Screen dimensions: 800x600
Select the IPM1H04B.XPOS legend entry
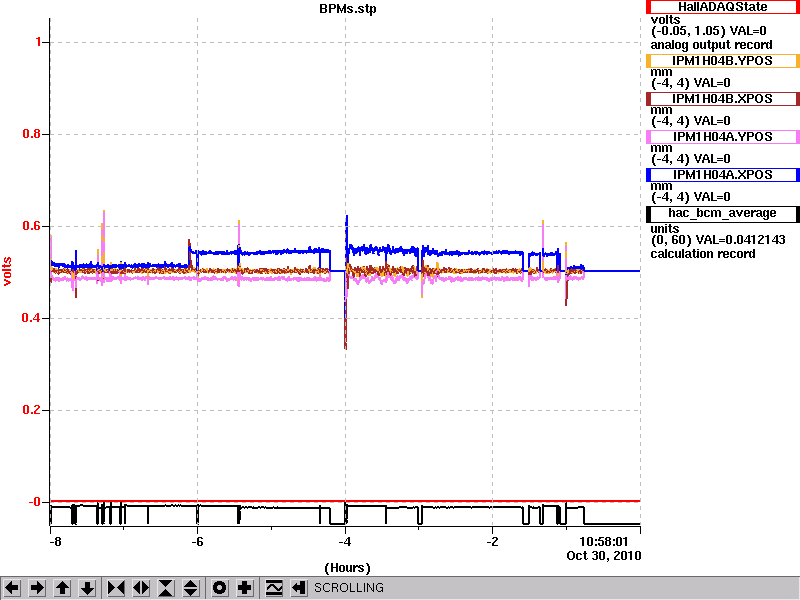(x=722, y=98)
